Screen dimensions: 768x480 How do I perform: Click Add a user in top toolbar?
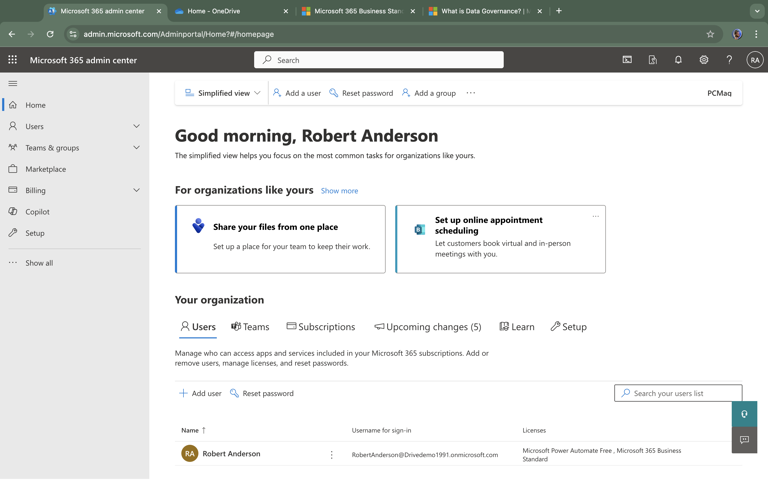[297, 93]
